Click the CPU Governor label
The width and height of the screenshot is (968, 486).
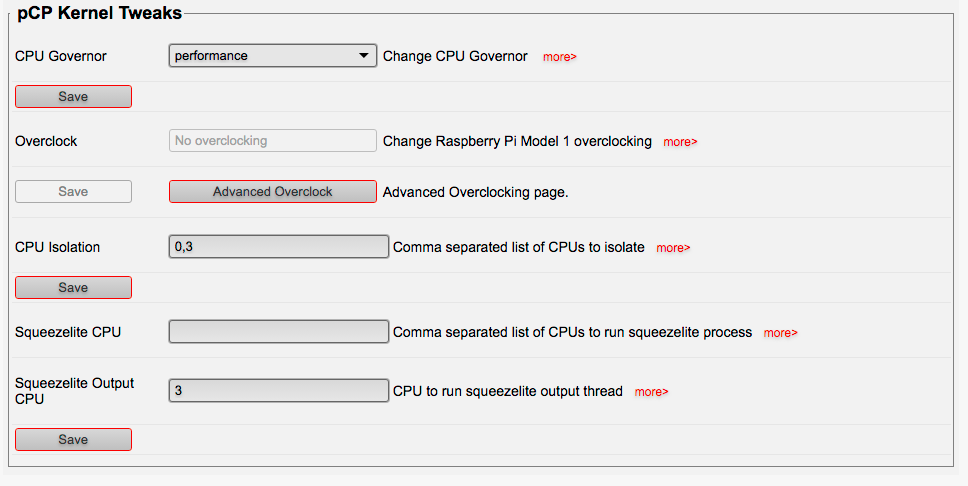point(60,56)
